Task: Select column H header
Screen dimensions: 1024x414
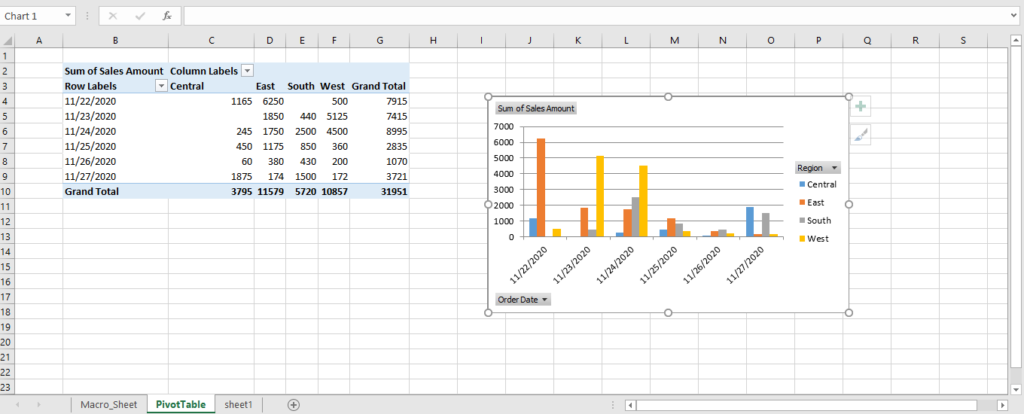Action: point(433,40)
